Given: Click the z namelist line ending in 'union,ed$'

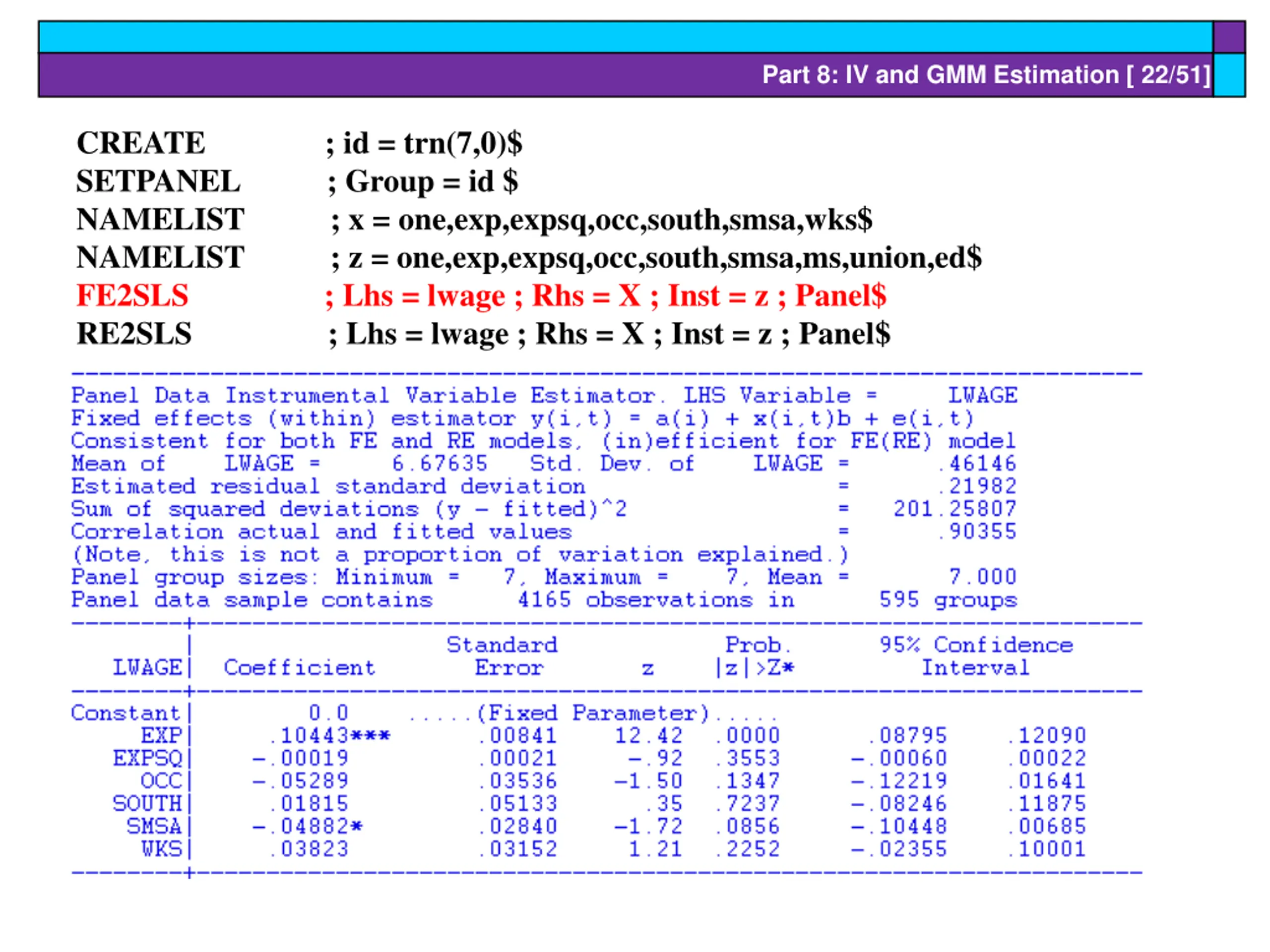Looking at the screenshot, I should pos(656,258).
